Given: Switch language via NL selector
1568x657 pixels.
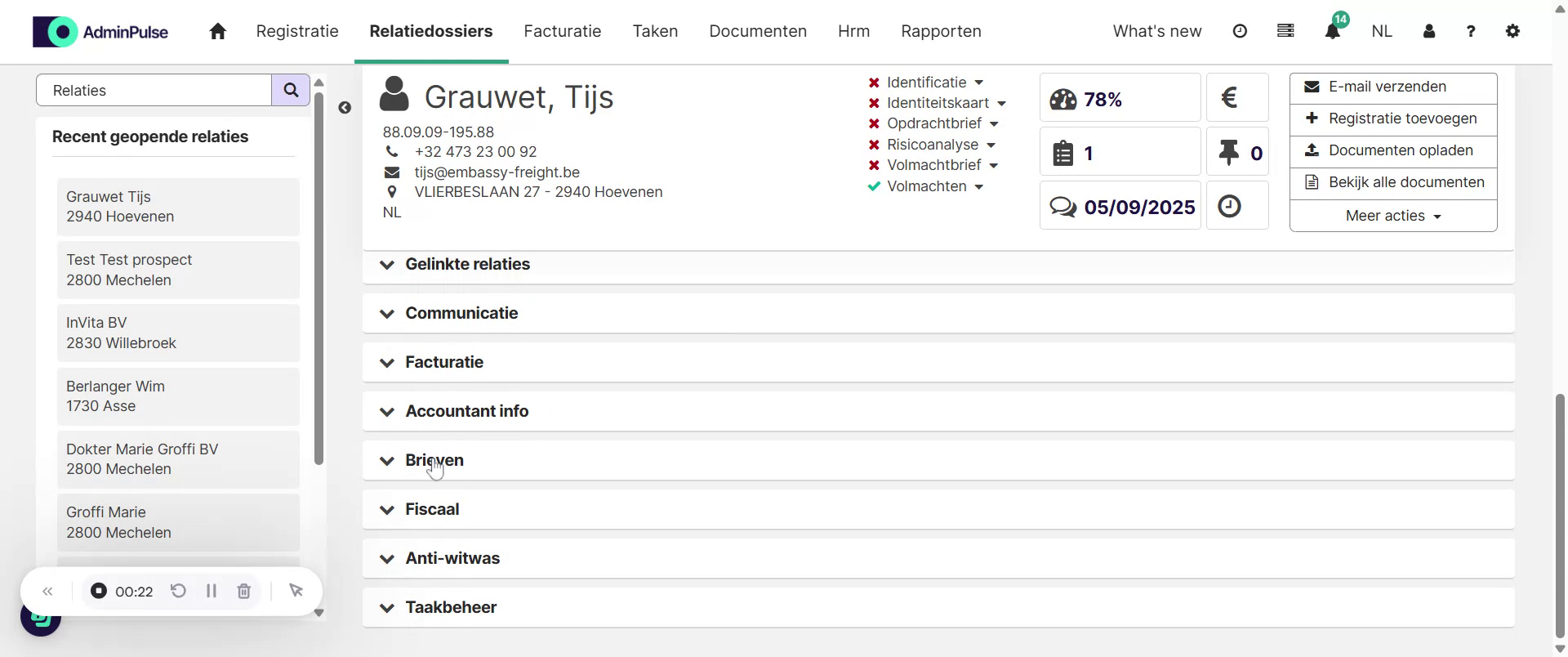Looking at the screenshot, I should [1382, 31].
